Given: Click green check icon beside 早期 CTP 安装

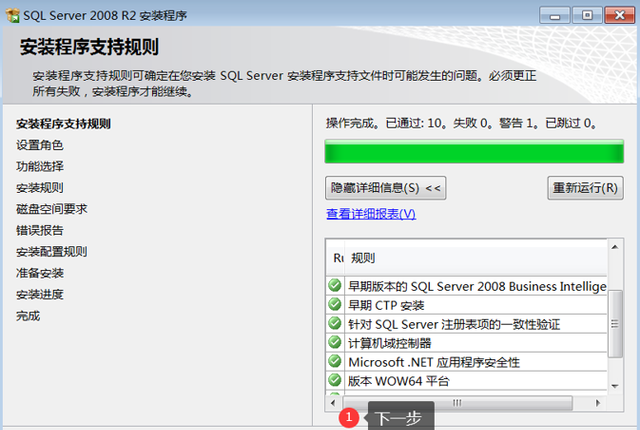Looking at the screenshot, I should click(335, 304).
